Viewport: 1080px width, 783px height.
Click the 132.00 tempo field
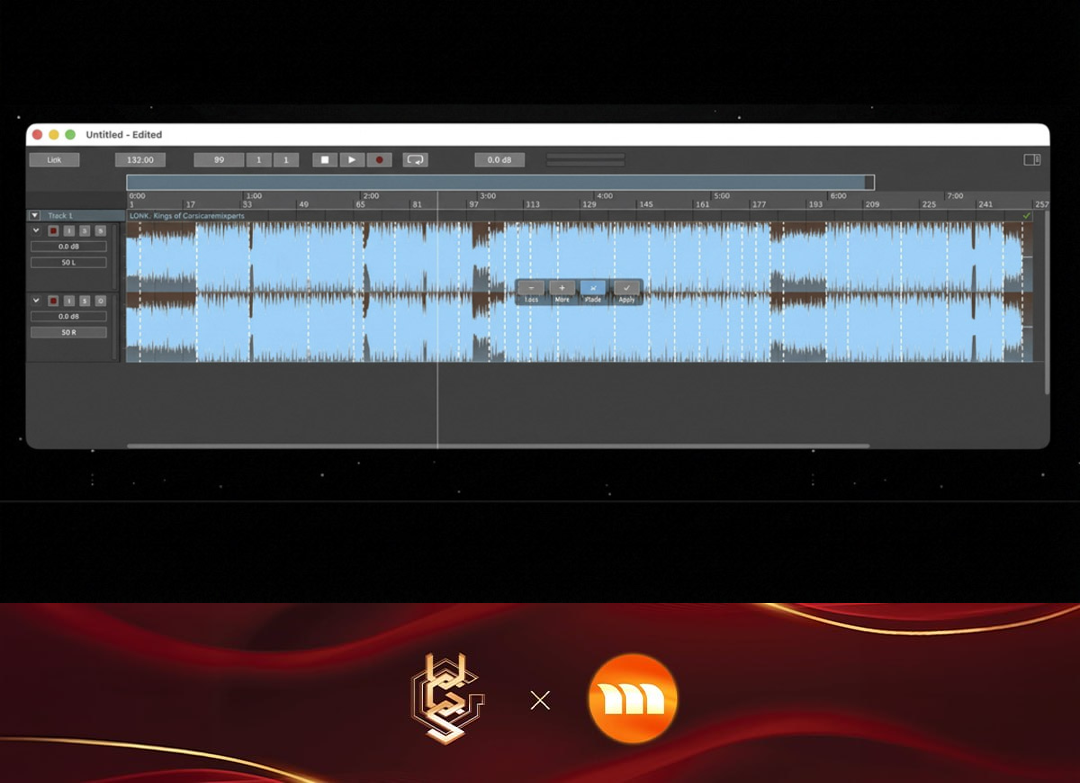tap(140, 160)
